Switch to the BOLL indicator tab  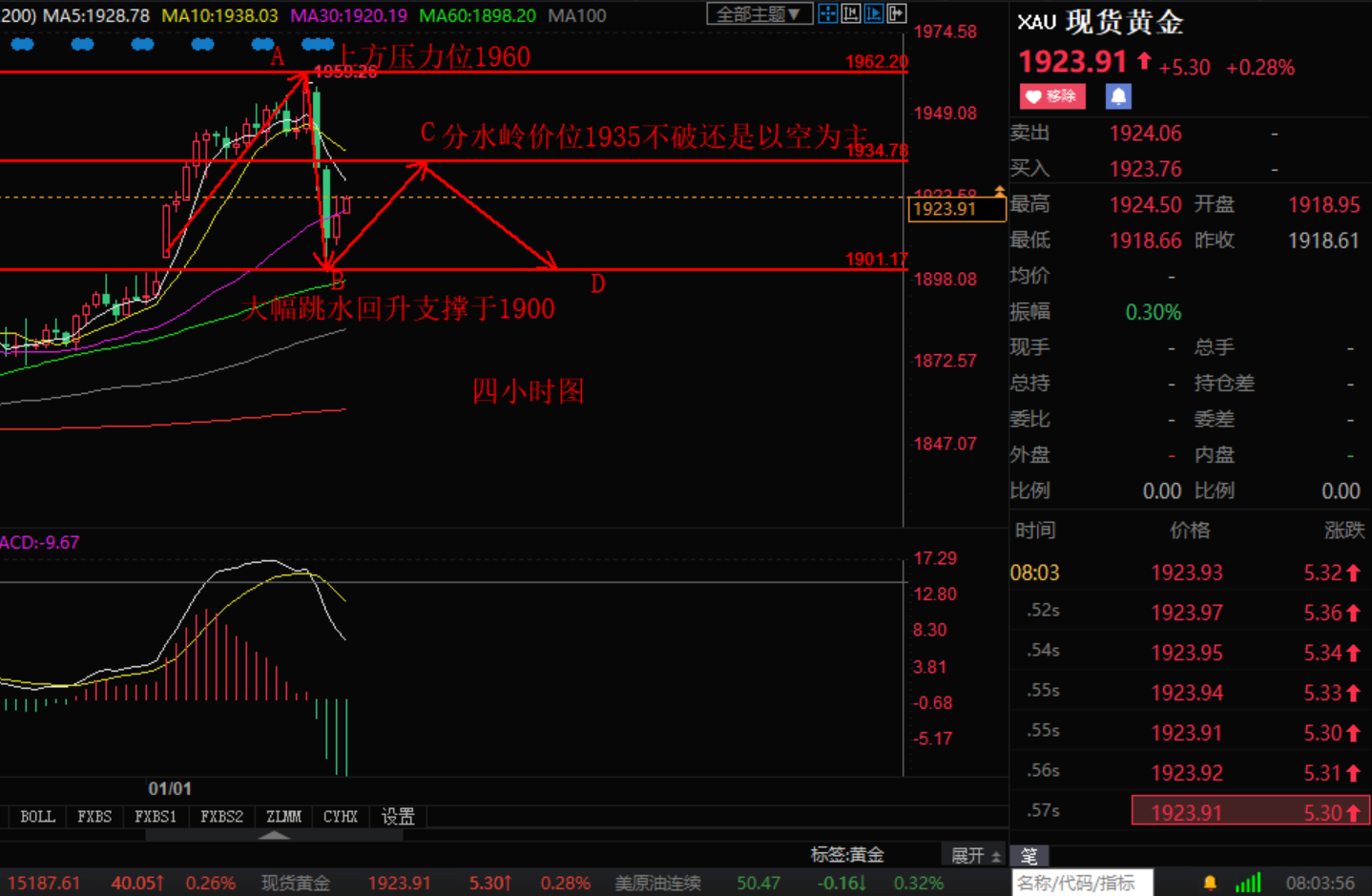tap(36, 816)
